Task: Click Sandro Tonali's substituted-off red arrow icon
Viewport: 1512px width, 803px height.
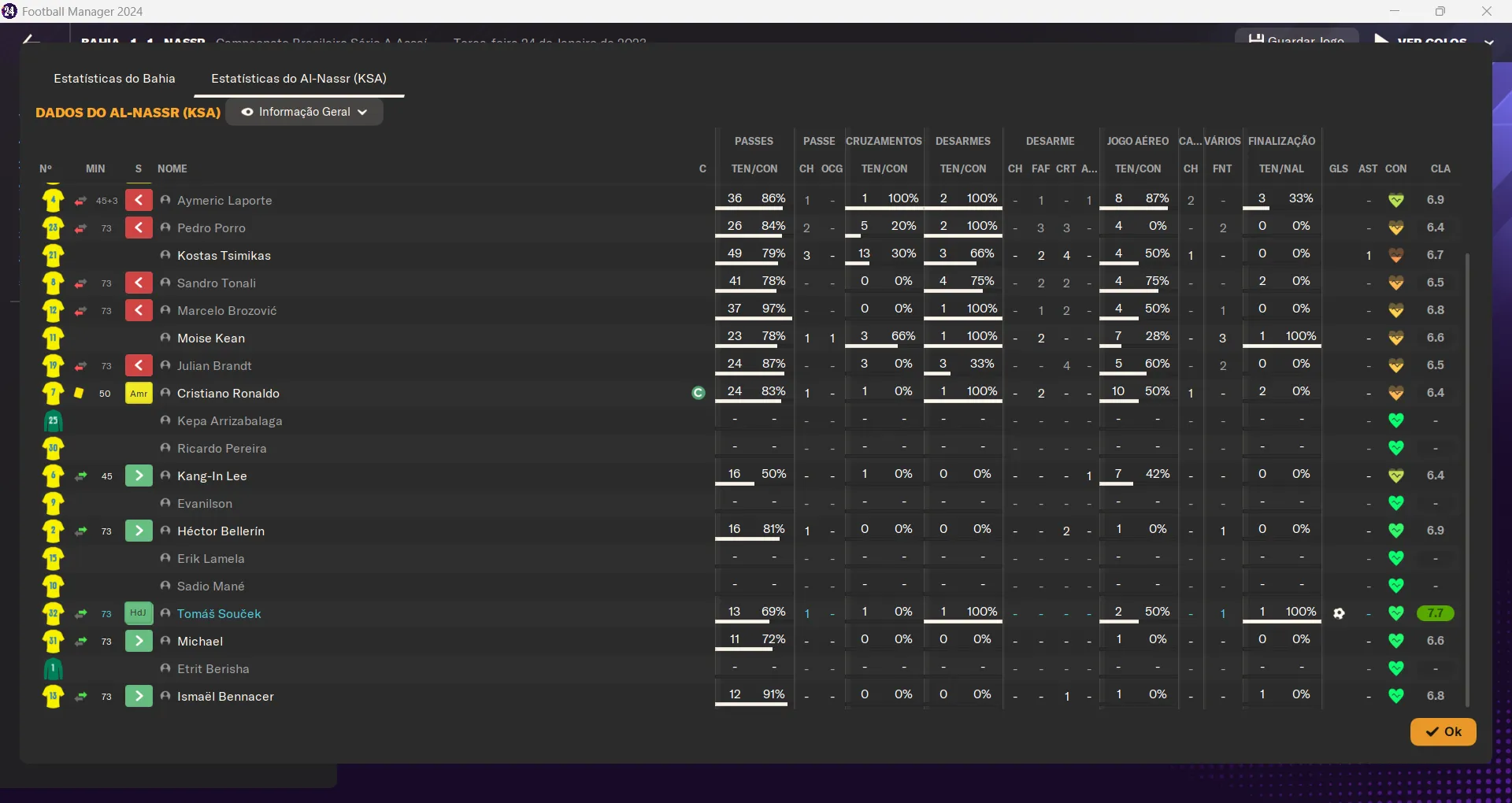Action: click(x=139, y=283)
